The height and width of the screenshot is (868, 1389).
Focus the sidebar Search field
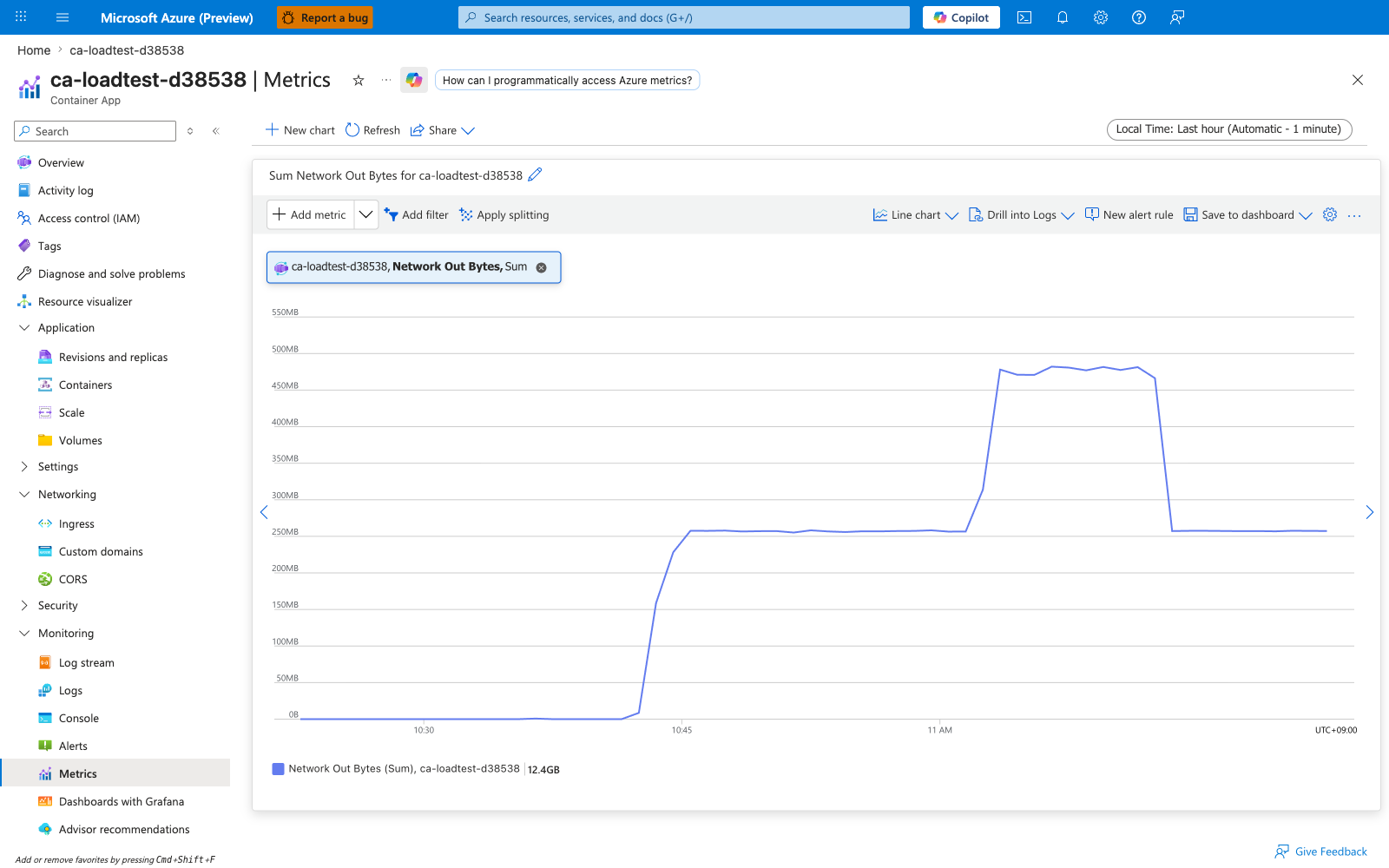pos(95,131)
